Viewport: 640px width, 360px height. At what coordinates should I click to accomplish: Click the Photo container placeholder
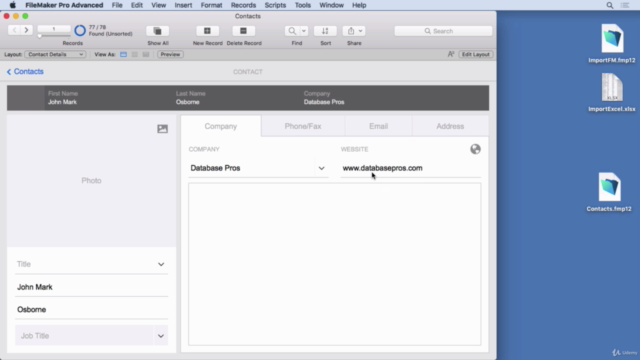pos(91,180)
